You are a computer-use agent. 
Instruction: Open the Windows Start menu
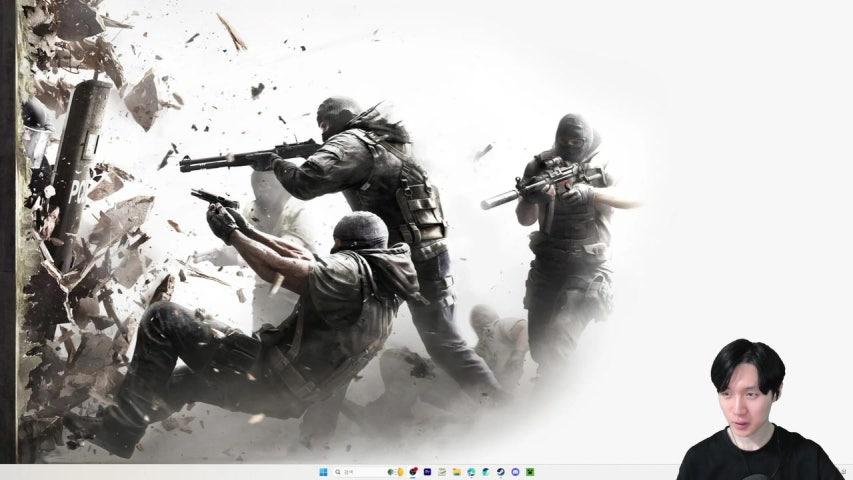[x=323, y=472]
